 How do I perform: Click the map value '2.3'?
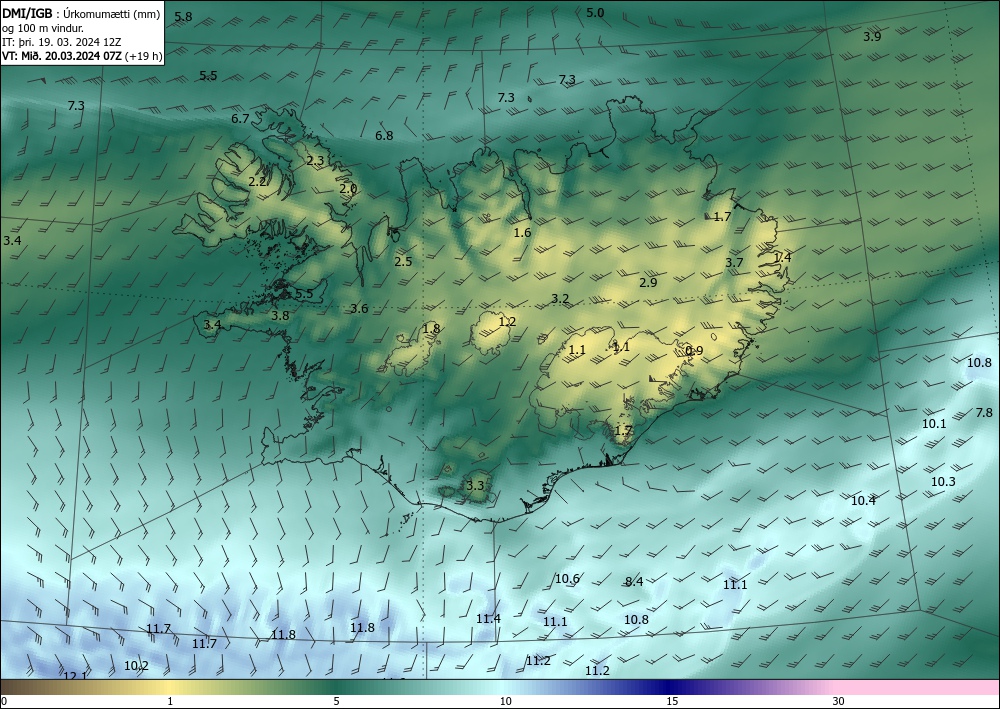pos(315,160)
